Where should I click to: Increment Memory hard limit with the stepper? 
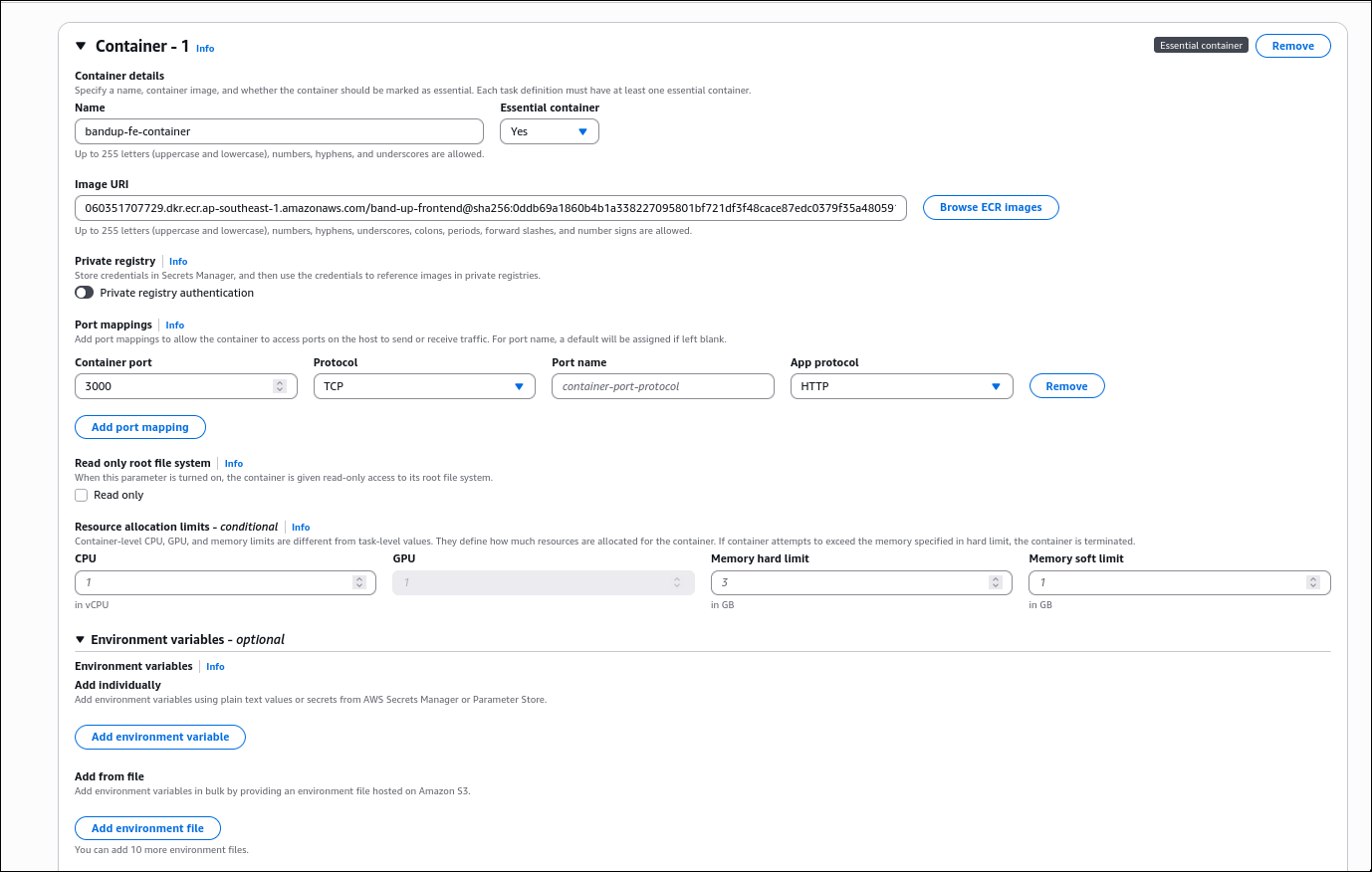pos(995,578)
